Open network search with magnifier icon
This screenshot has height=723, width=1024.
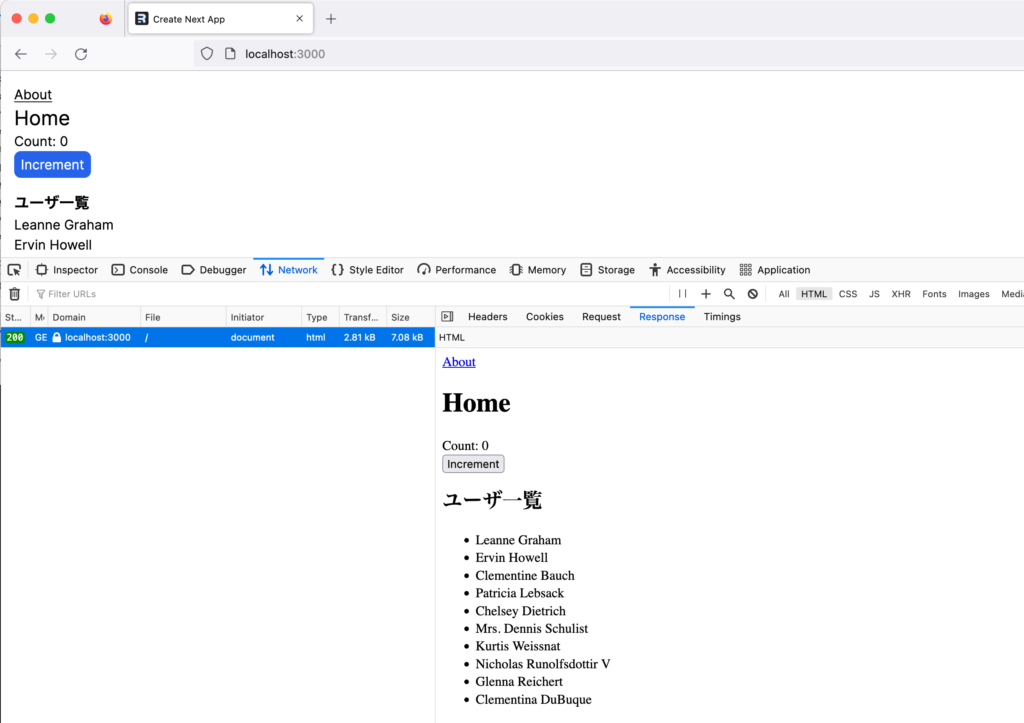coord(729,294)
